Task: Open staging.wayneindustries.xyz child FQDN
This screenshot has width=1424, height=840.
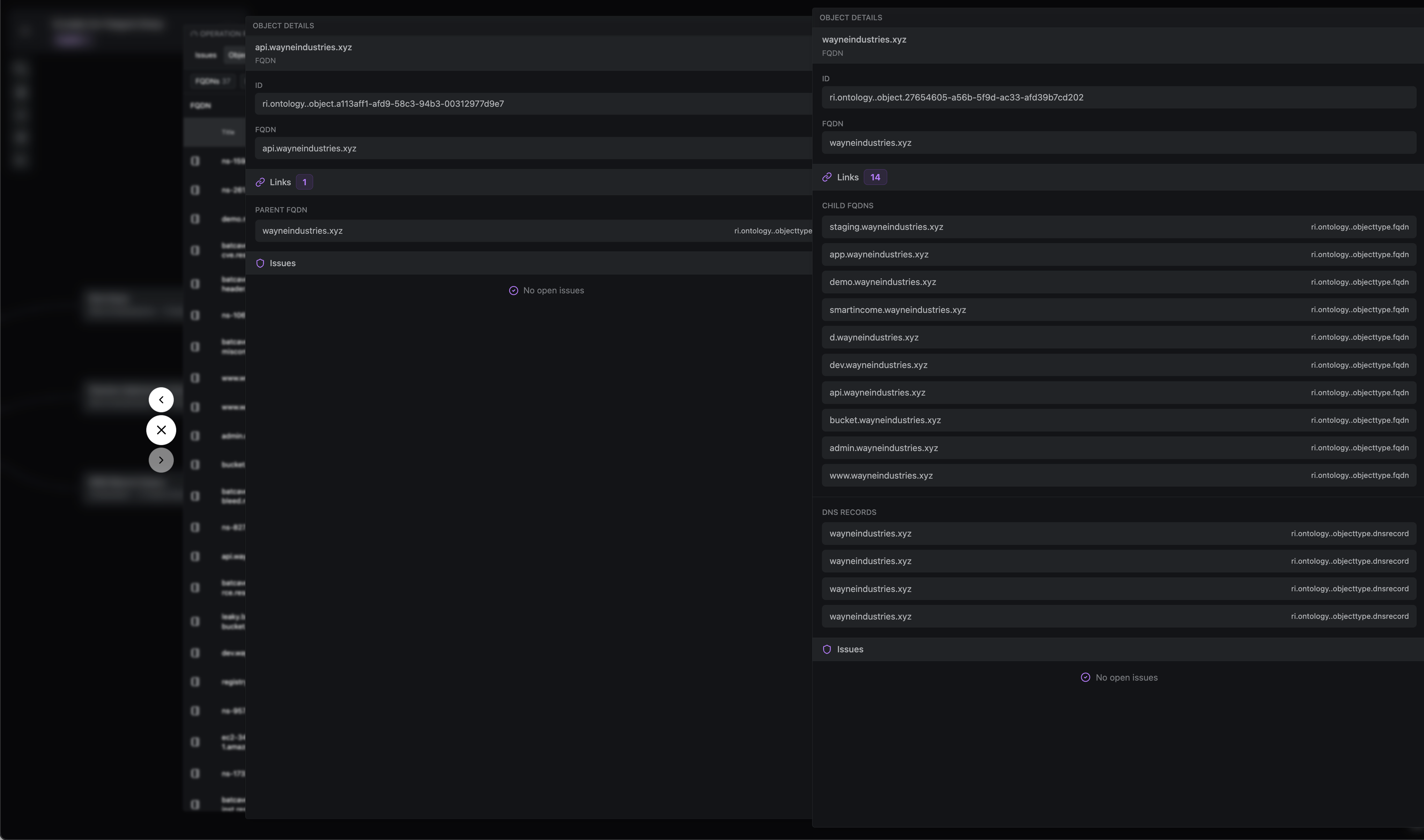Action: tap(886, 227)
